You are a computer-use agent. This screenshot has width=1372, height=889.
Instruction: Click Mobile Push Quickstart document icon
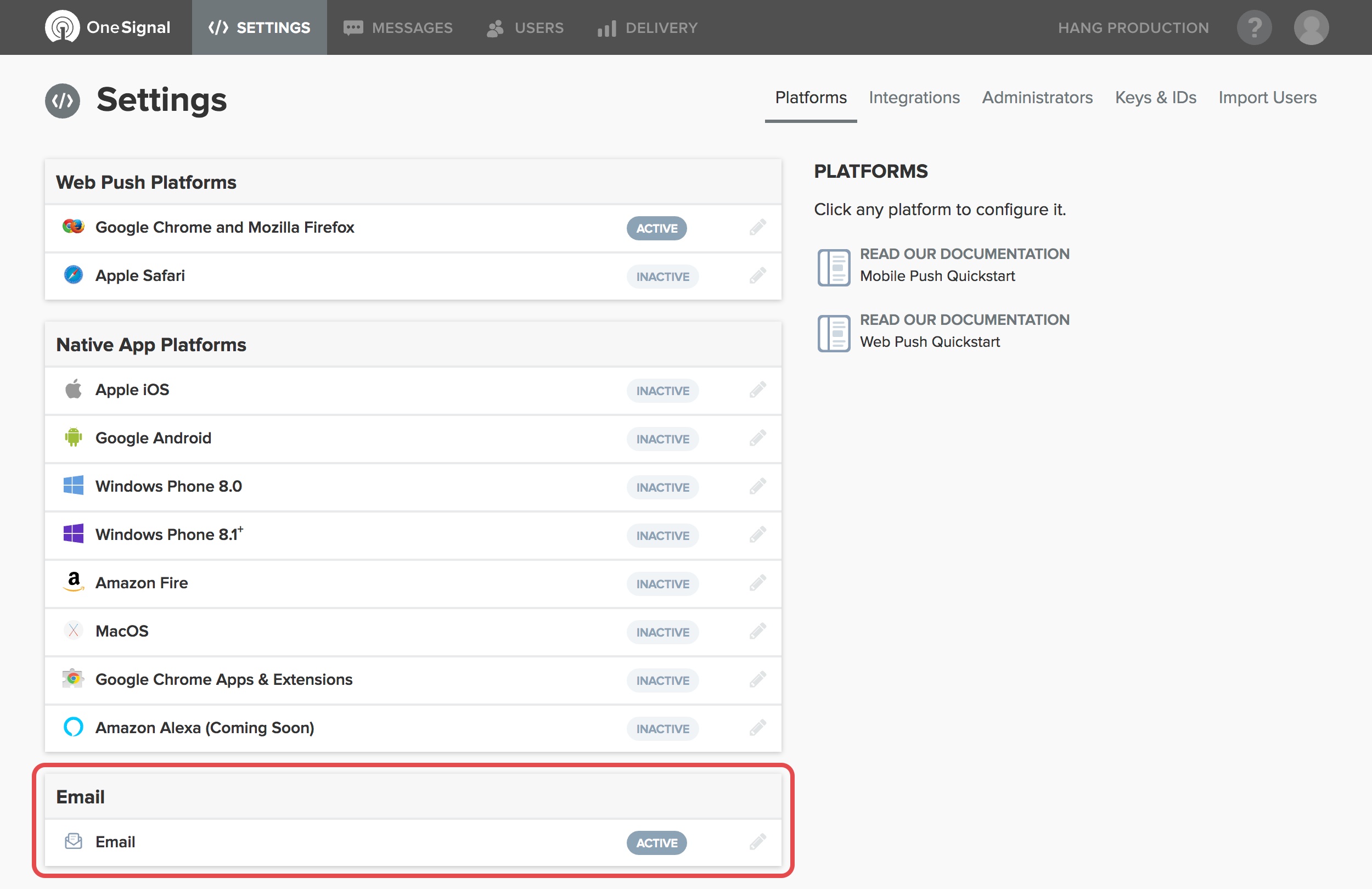(x=834, y=267)
